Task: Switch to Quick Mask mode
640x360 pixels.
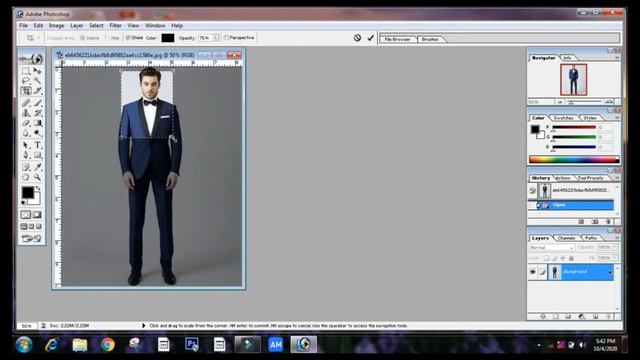Action: tap(37, 215)
